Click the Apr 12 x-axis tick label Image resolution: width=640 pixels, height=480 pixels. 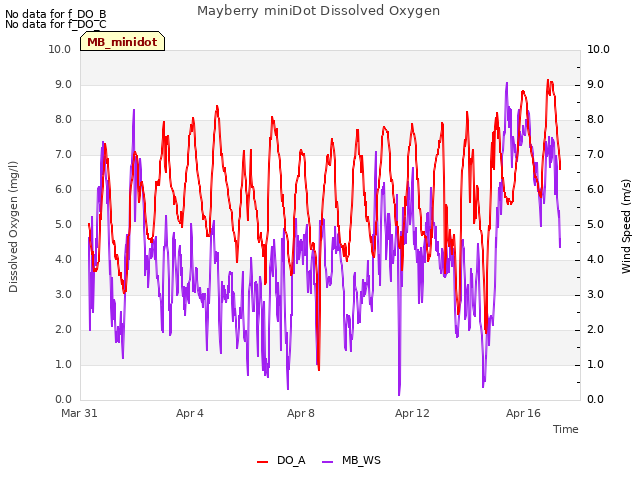(x=412, y=413)
